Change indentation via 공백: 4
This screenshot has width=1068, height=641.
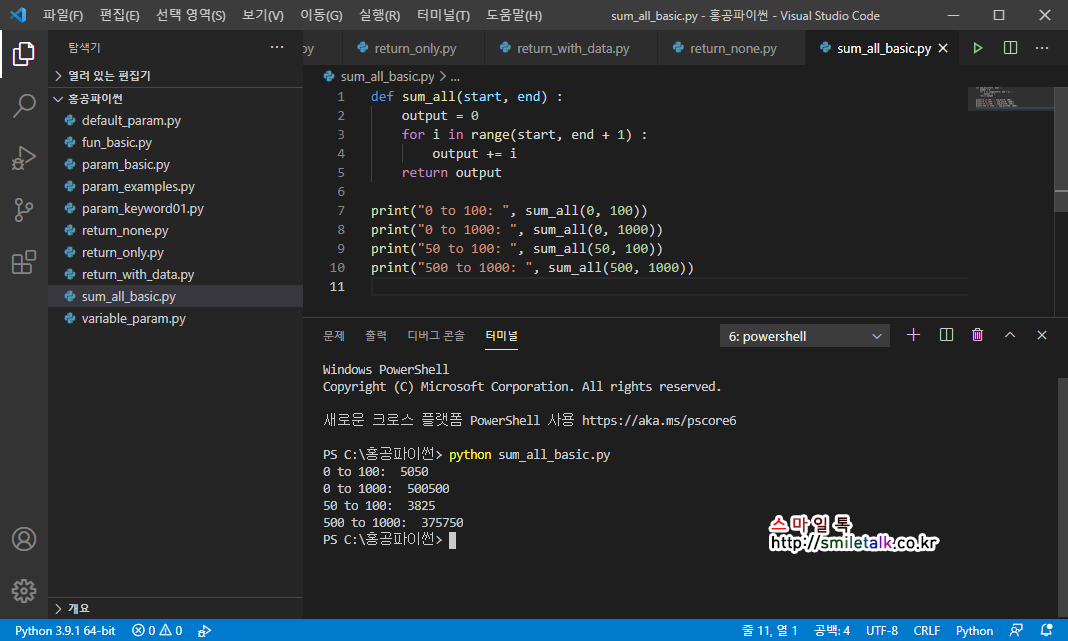pyautogui.click(x=832, y=631)
